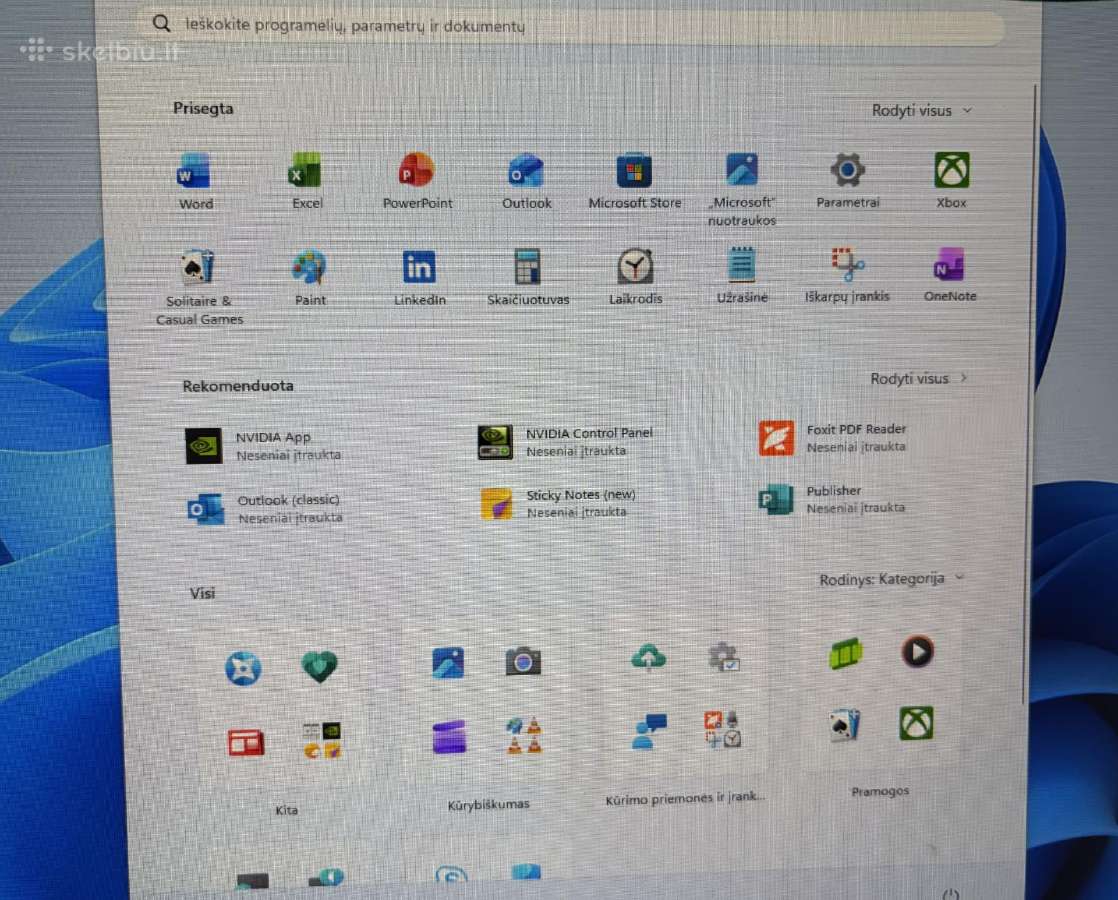Open Laikrodis clock app

(x=635, y=277)
